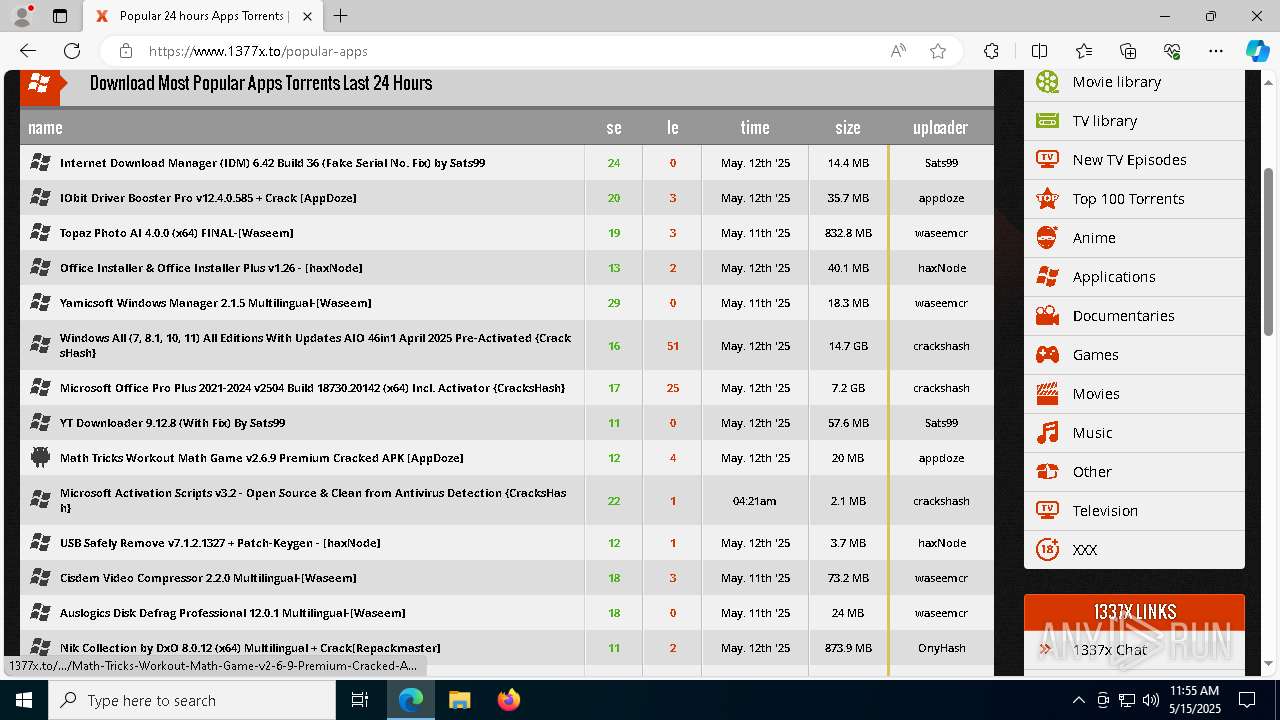Browse the Applications category link

[1114, 277]
